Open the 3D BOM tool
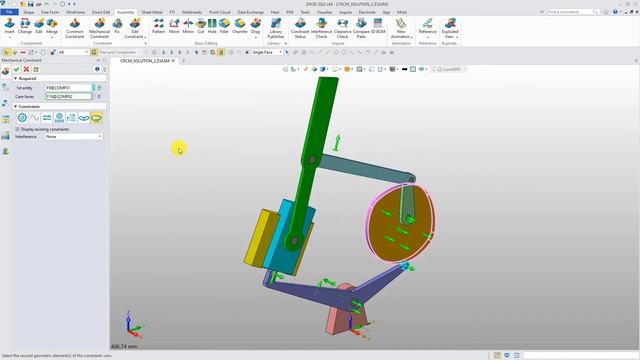 tap(378, 26)
